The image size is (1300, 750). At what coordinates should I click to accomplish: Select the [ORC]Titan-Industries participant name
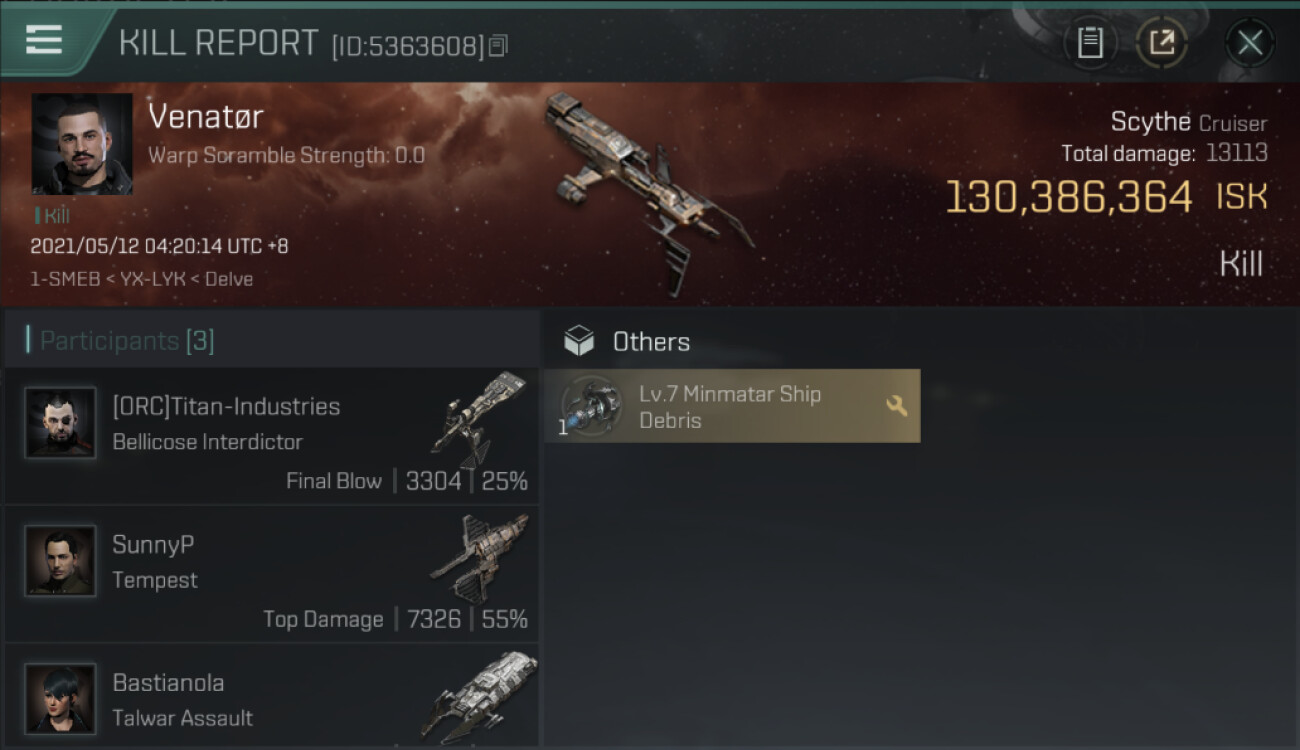tap(226, 406)
